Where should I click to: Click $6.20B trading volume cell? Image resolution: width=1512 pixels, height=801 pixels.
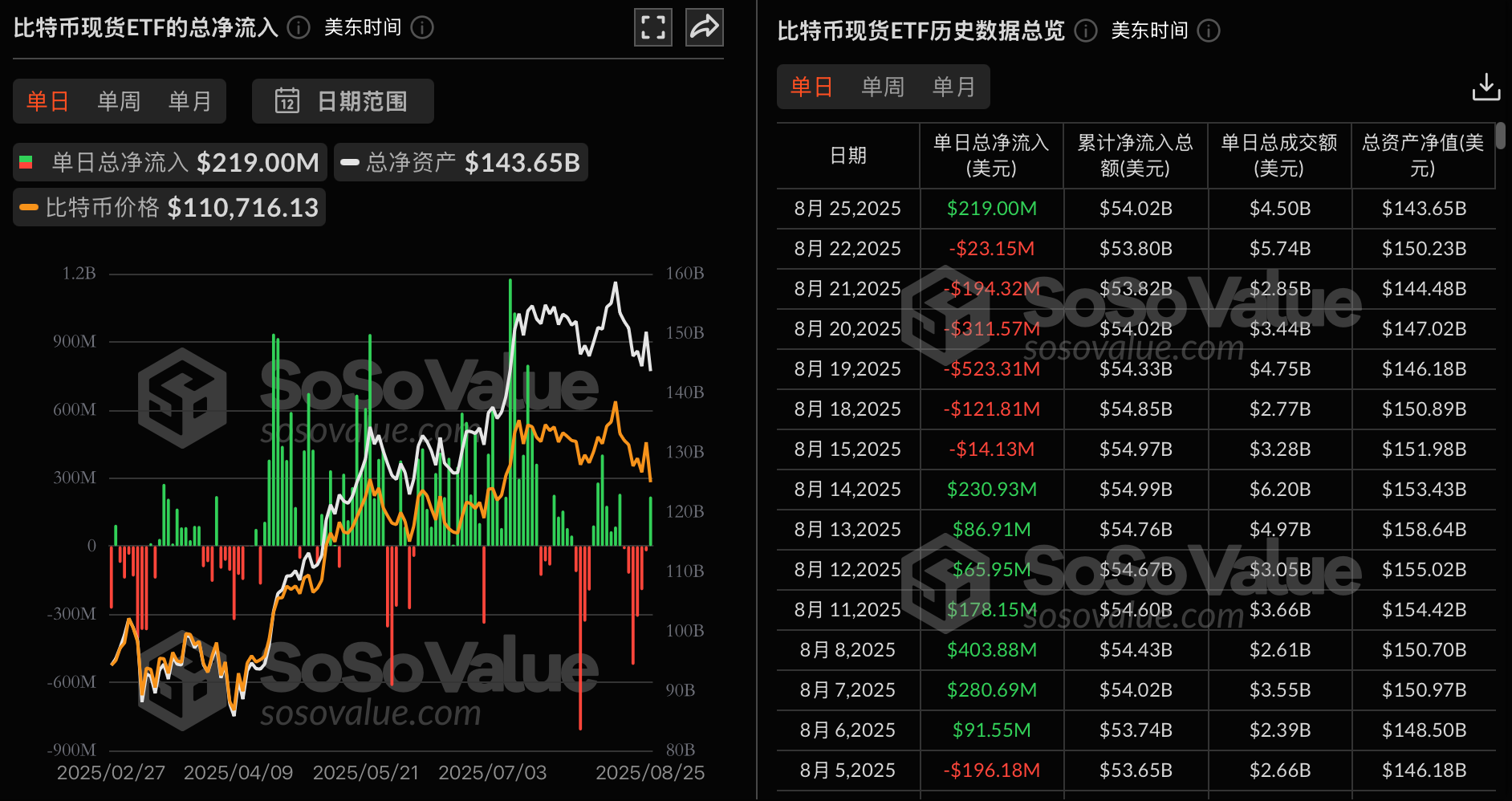(x=1280, y=490)
